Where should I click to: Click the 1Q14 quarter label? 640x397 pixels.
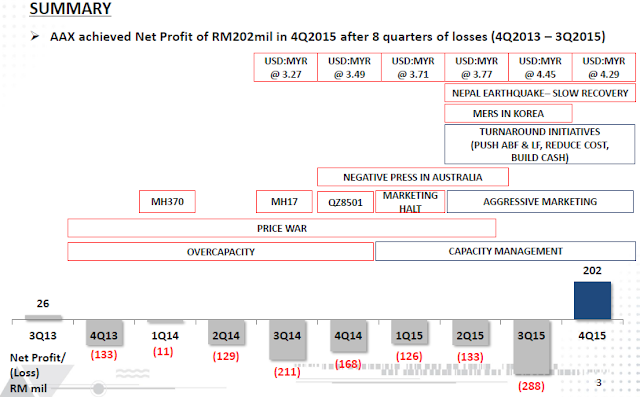click(x=165, y=336)
